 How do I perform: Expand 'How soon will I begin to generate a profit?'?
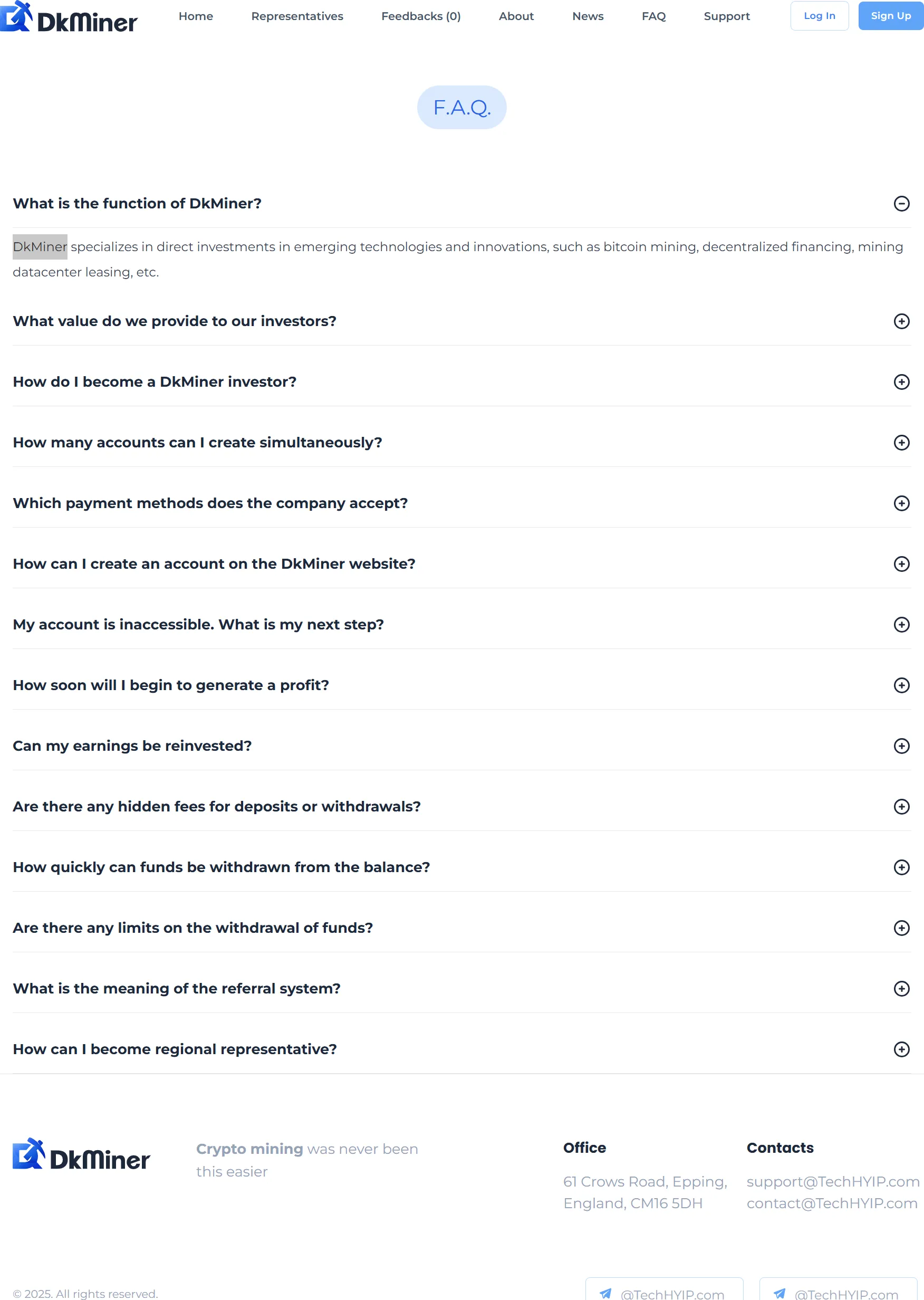click(x=461, y=685)
